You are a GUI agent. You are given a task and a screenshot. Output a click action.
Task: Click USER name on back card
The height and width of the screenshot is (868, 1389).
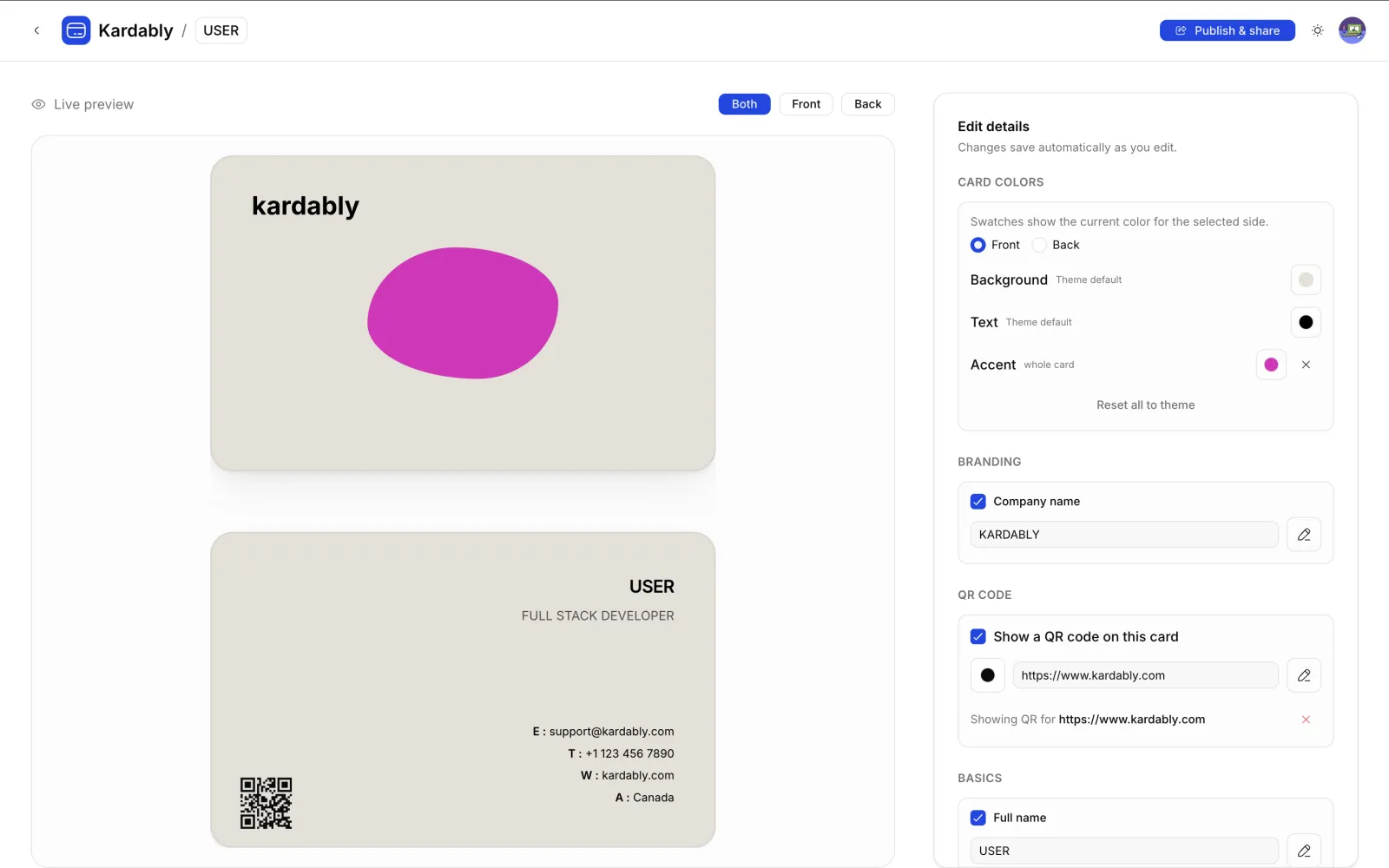pos(651,587)
